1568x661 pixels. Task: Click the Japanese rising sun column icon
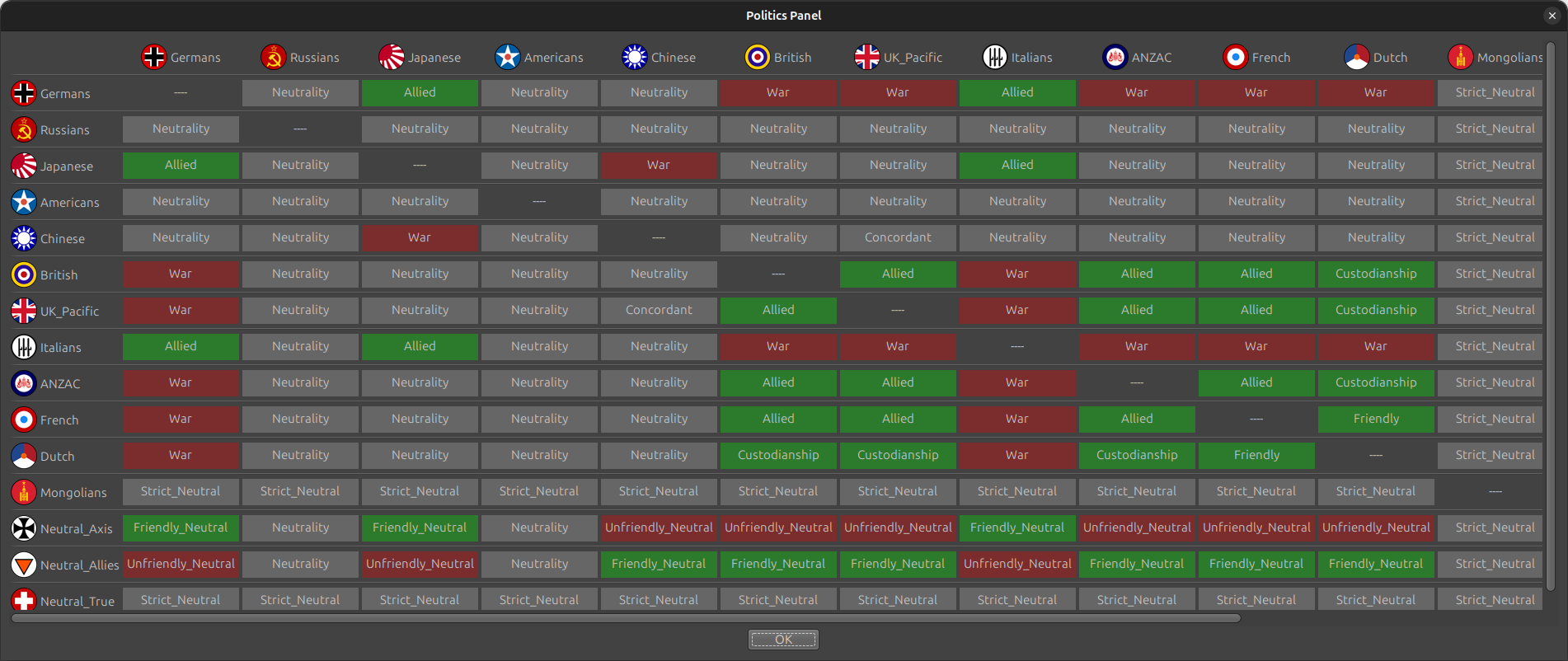[391, 57]
